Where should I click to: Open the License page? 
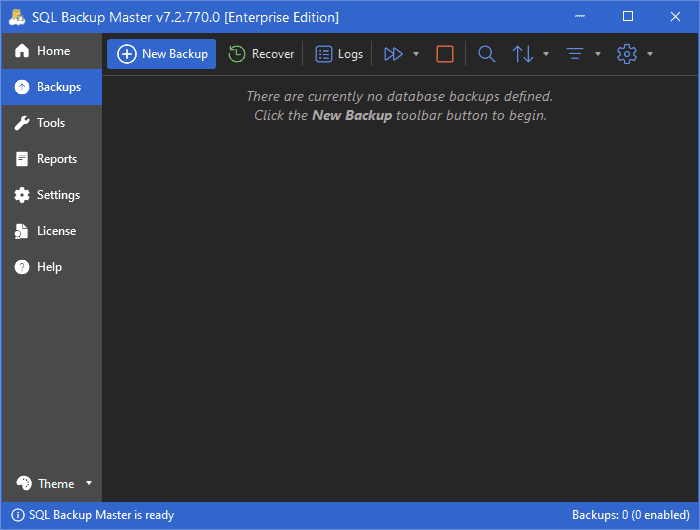[52, 231]
